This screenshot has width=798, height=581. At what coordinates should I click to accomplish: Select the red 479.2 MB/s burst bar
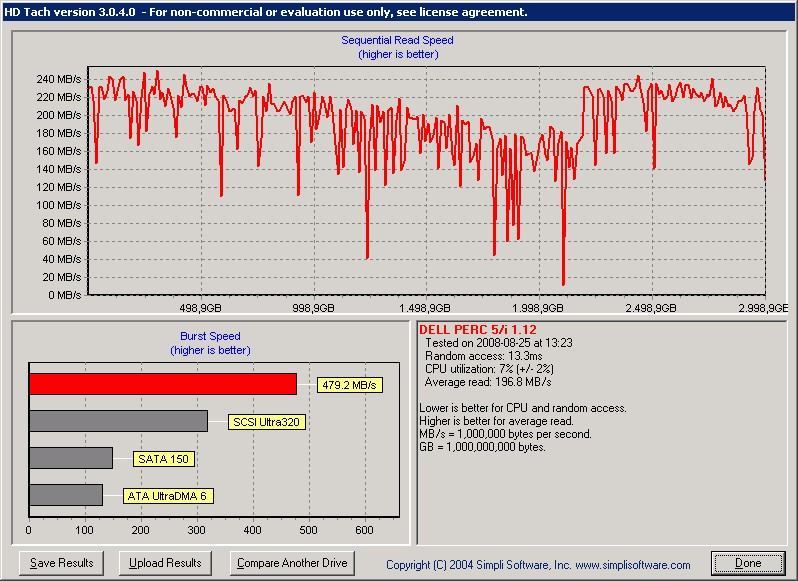tap(163, 384)
